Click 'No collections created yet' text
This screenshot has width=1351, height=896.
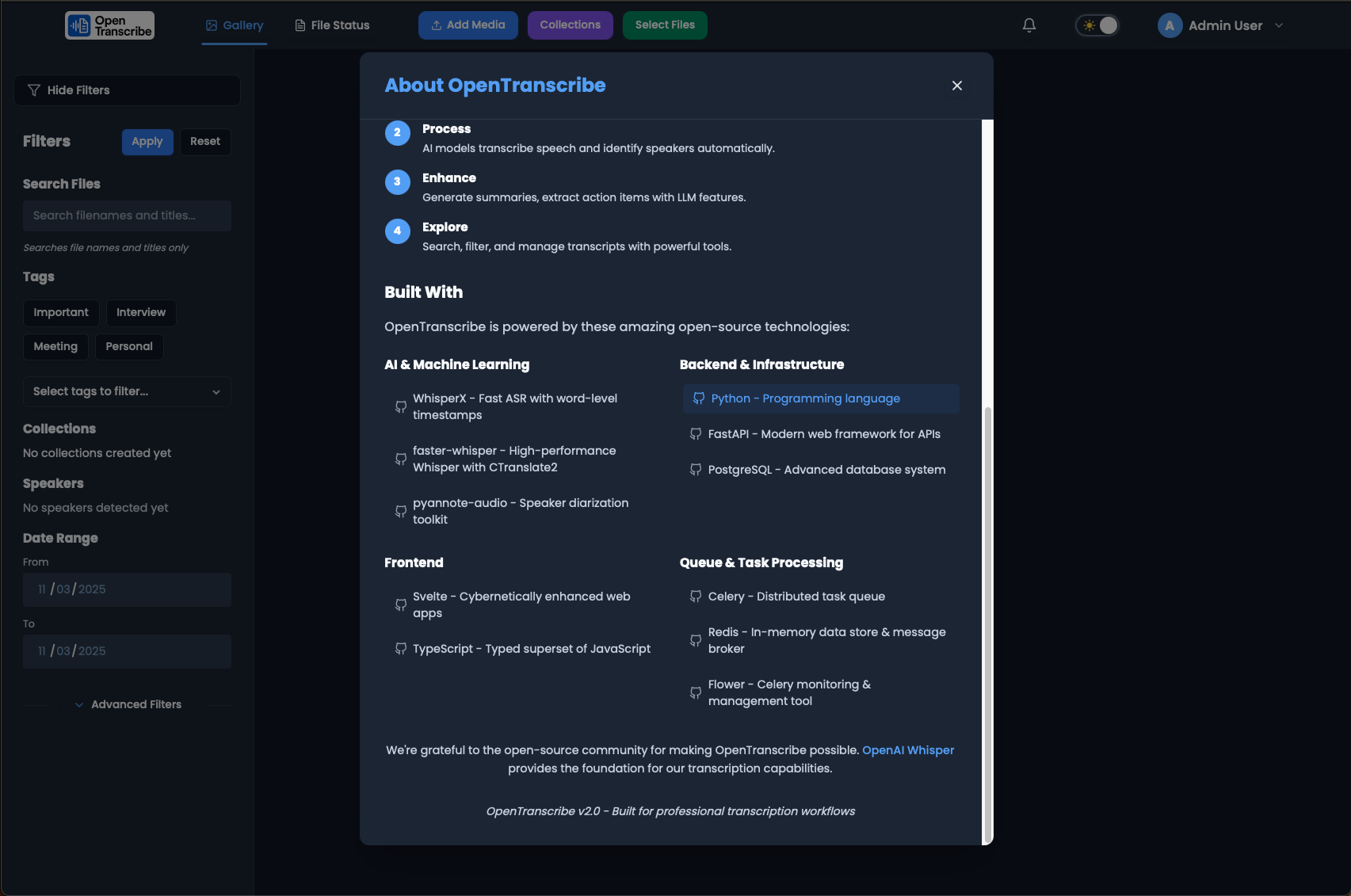97,454
